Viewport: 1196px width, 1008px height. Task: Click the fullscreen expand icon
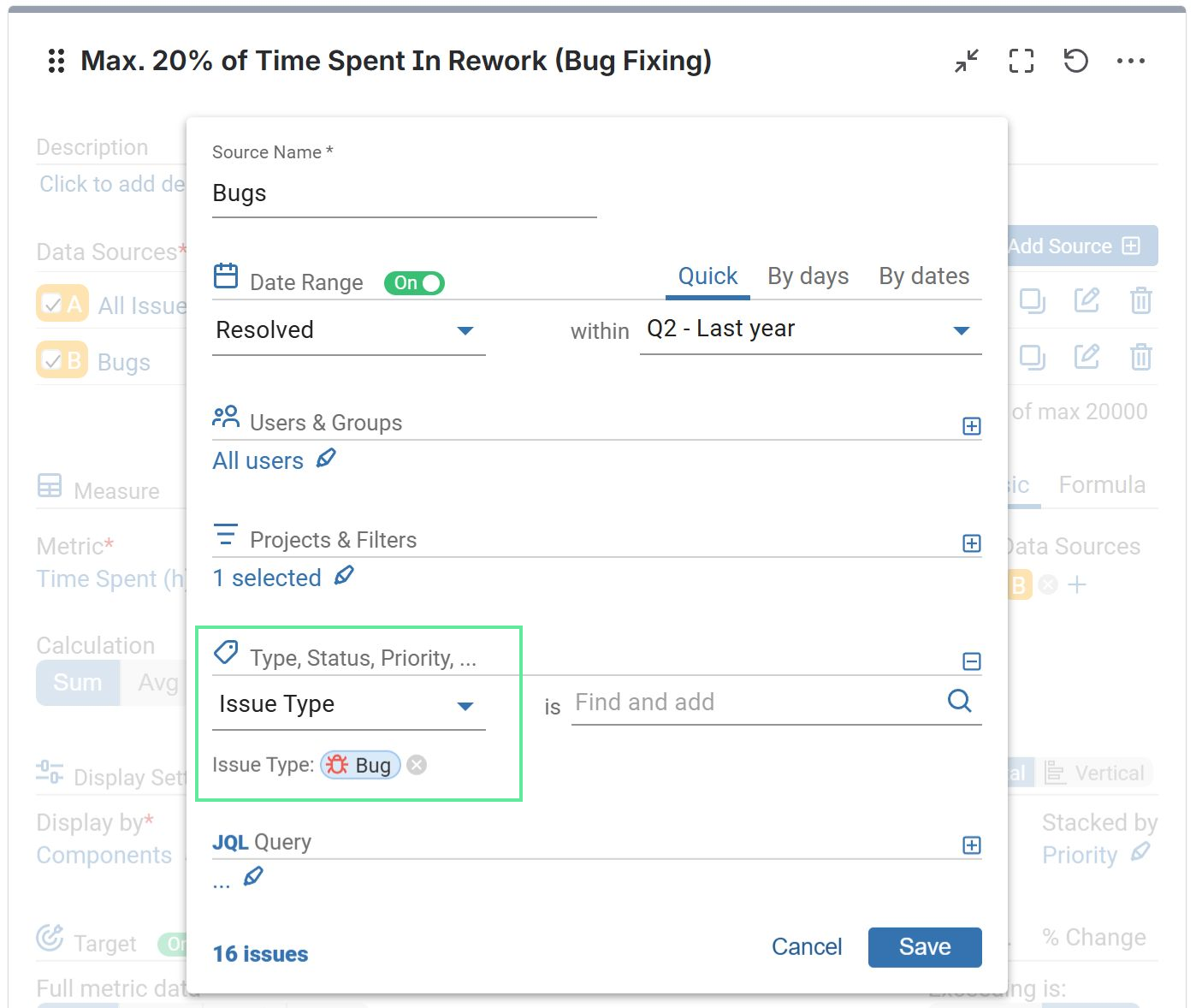(1021, 61)
